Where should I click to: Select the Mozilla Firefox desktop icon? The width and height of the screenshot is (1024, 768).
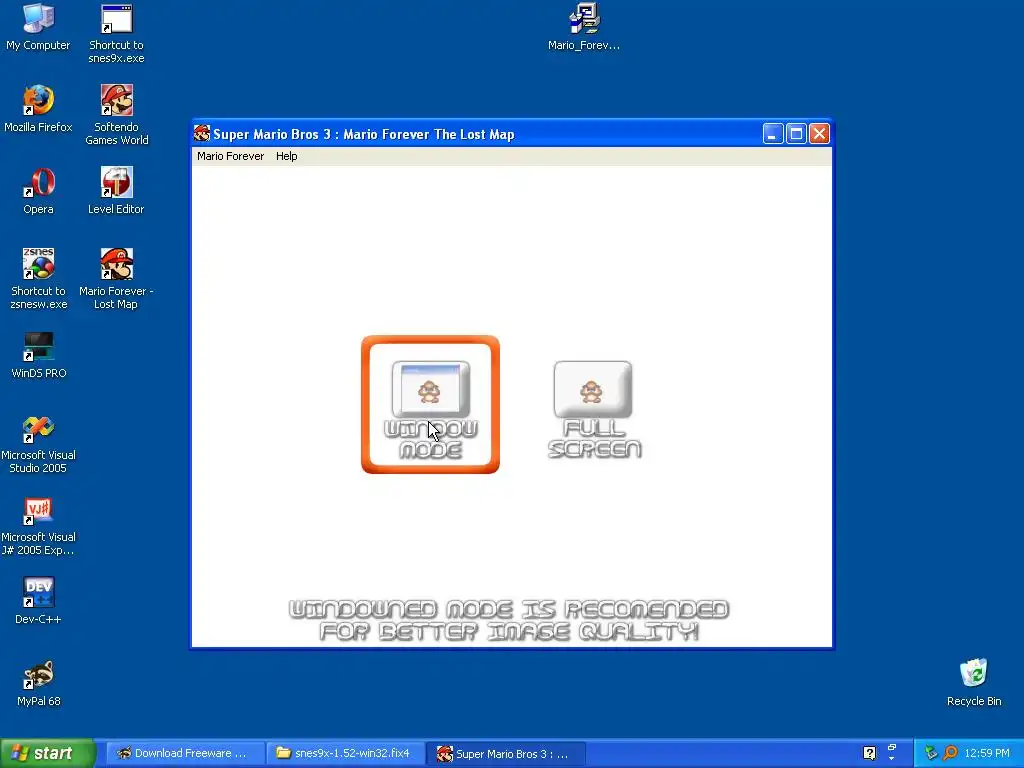[38, 109]
